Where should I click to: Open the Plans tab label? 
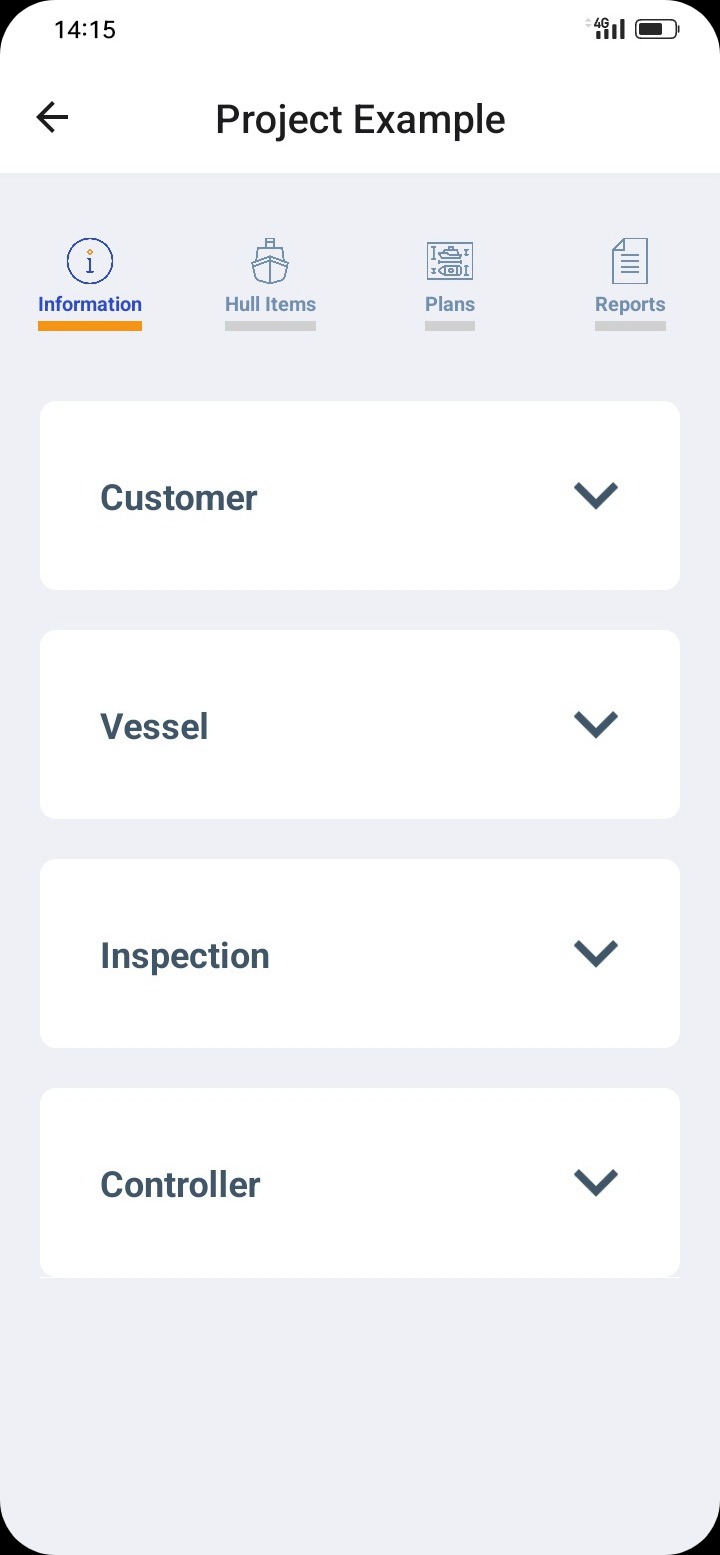(x=450, y=304)
